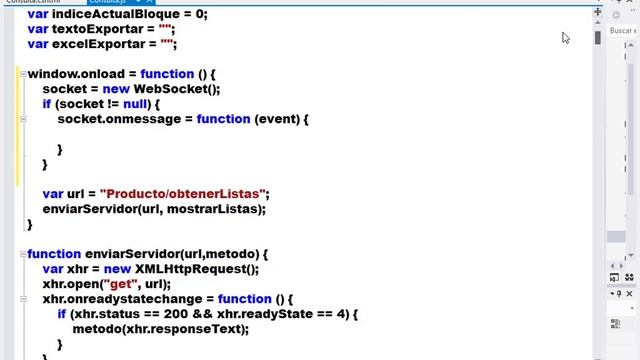Click the editor split-window handle icon

(598, 11)
